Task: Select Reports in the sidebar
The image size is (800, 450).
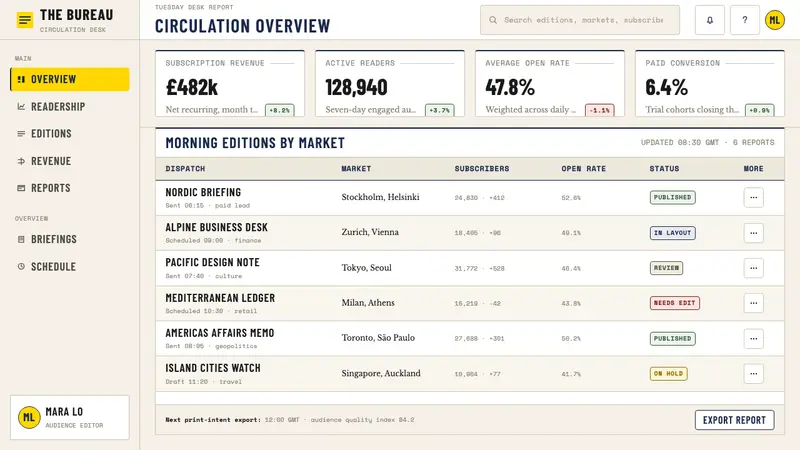Action: (x=70, y=188)
